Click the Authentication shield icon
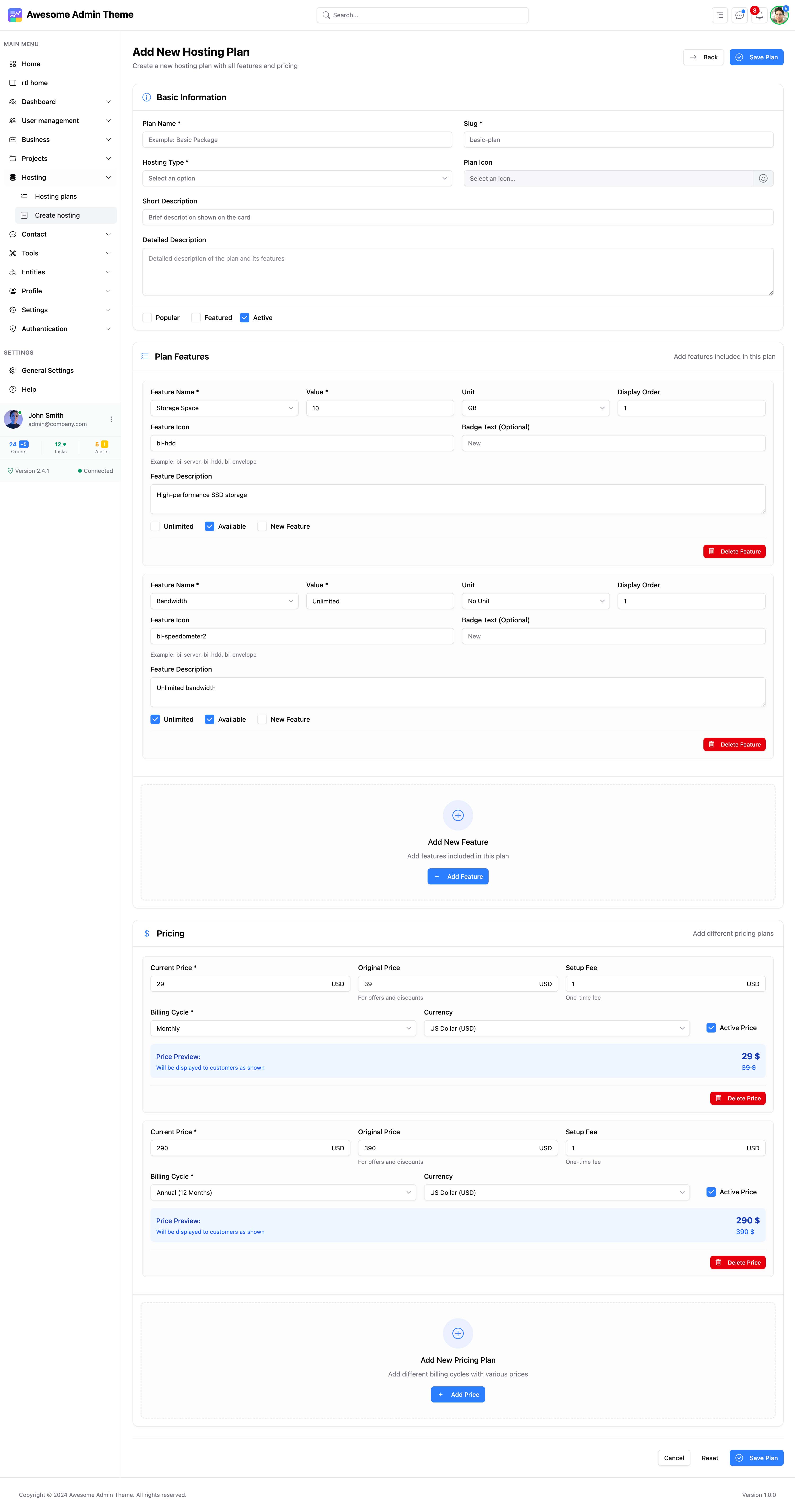795x1512 pixels. tap(13, 329)
